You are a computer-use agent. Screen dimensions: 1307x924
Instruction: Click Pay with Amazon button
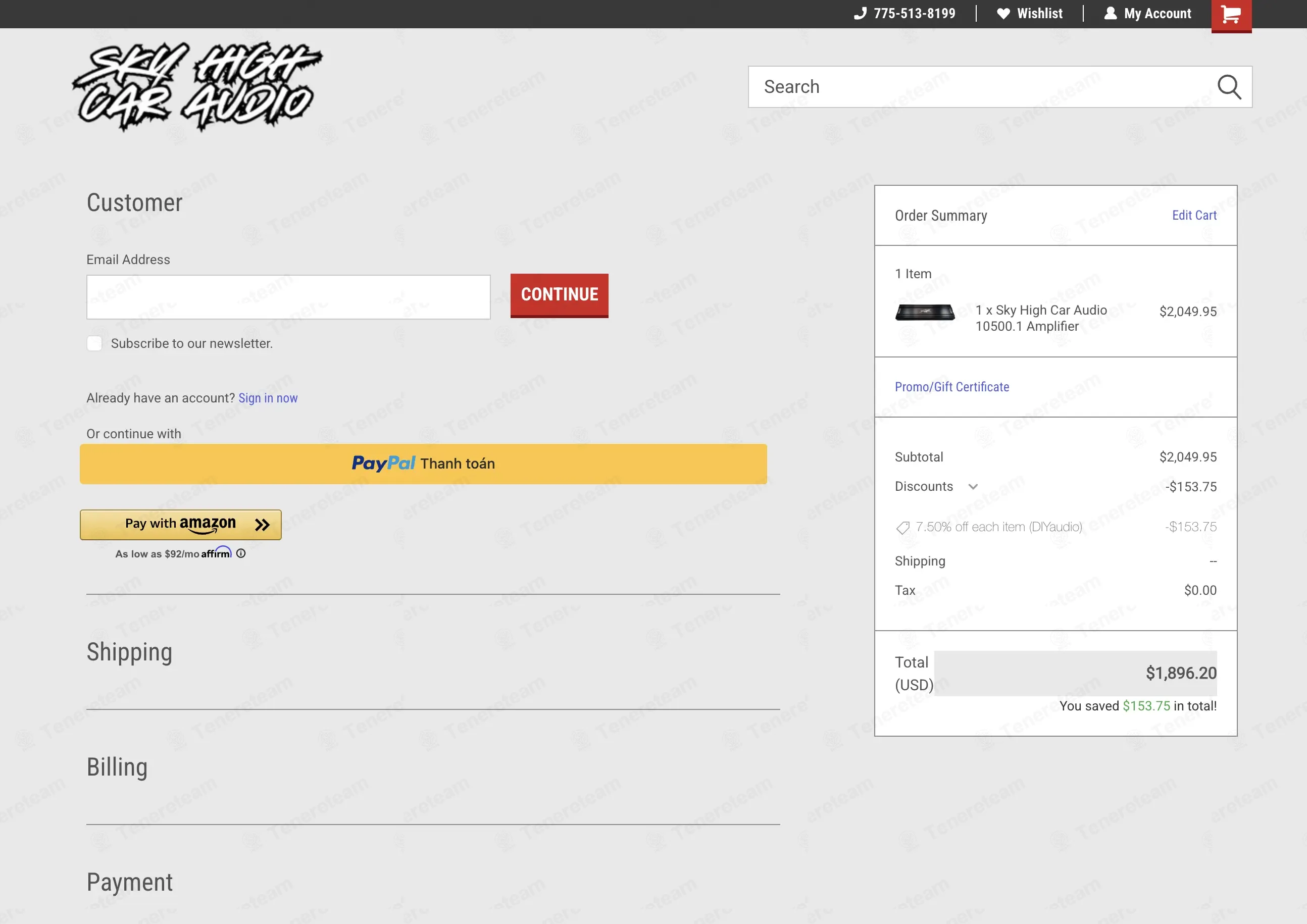tap(180, 525)
